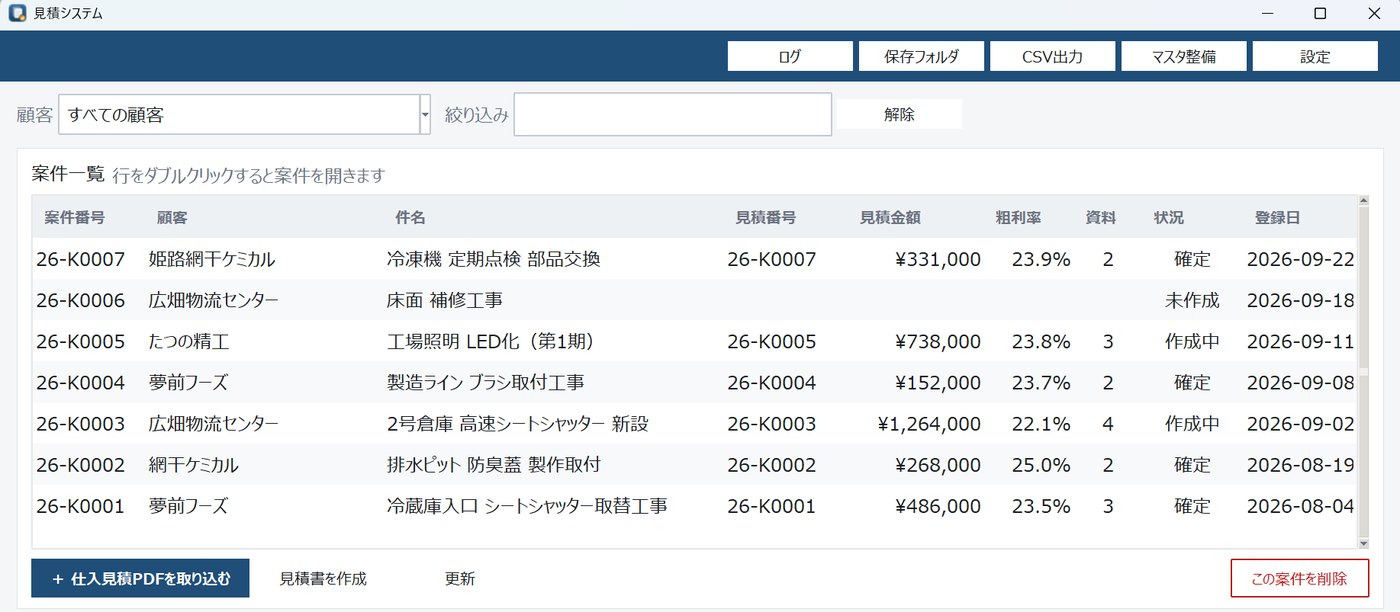This screenshot has width=1400, height=612.
Task: Sort by 見積金額 column header
Action: [x=890, y=217]
